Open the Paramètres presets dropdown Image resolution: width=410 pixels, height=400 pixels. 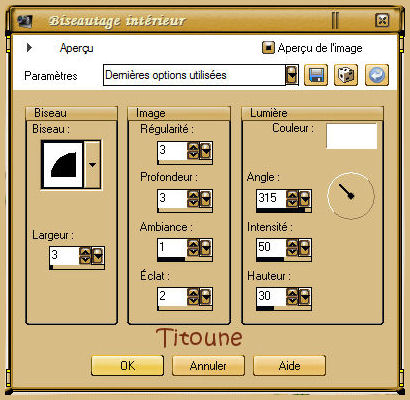click(292, 75)
